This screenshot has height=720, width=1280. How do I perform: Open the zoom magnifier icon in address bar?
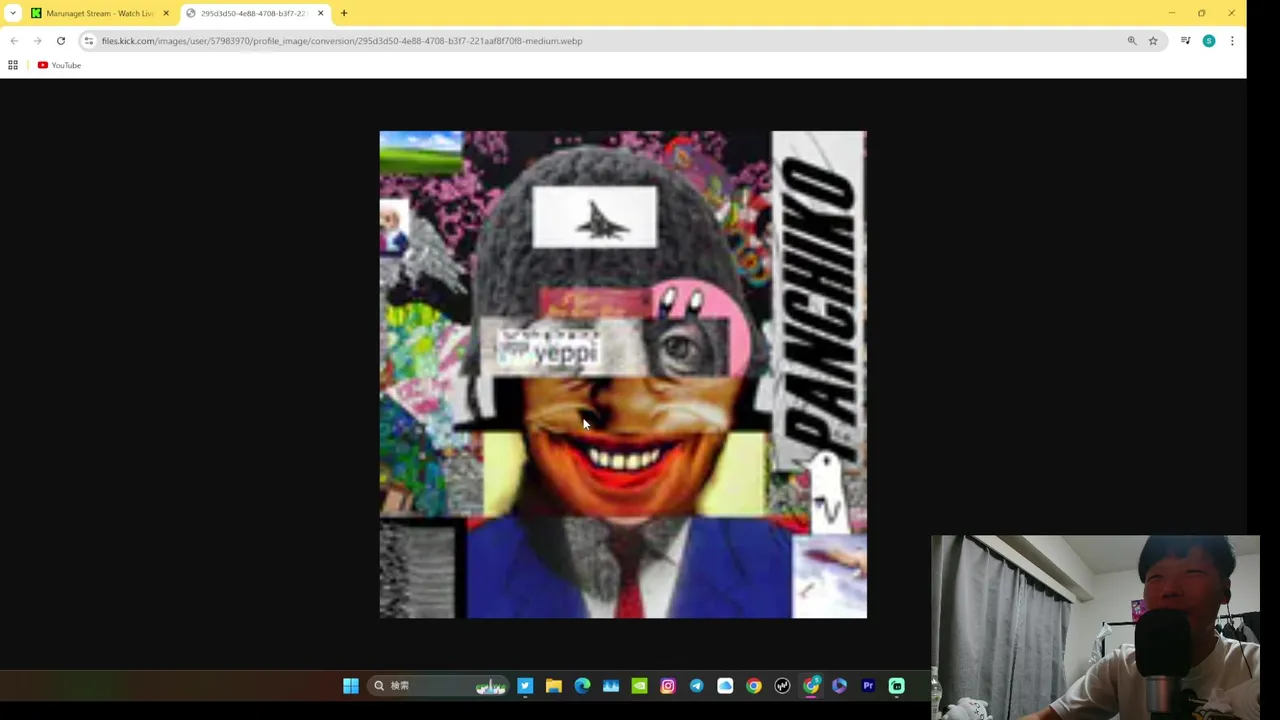point(1132,41)
